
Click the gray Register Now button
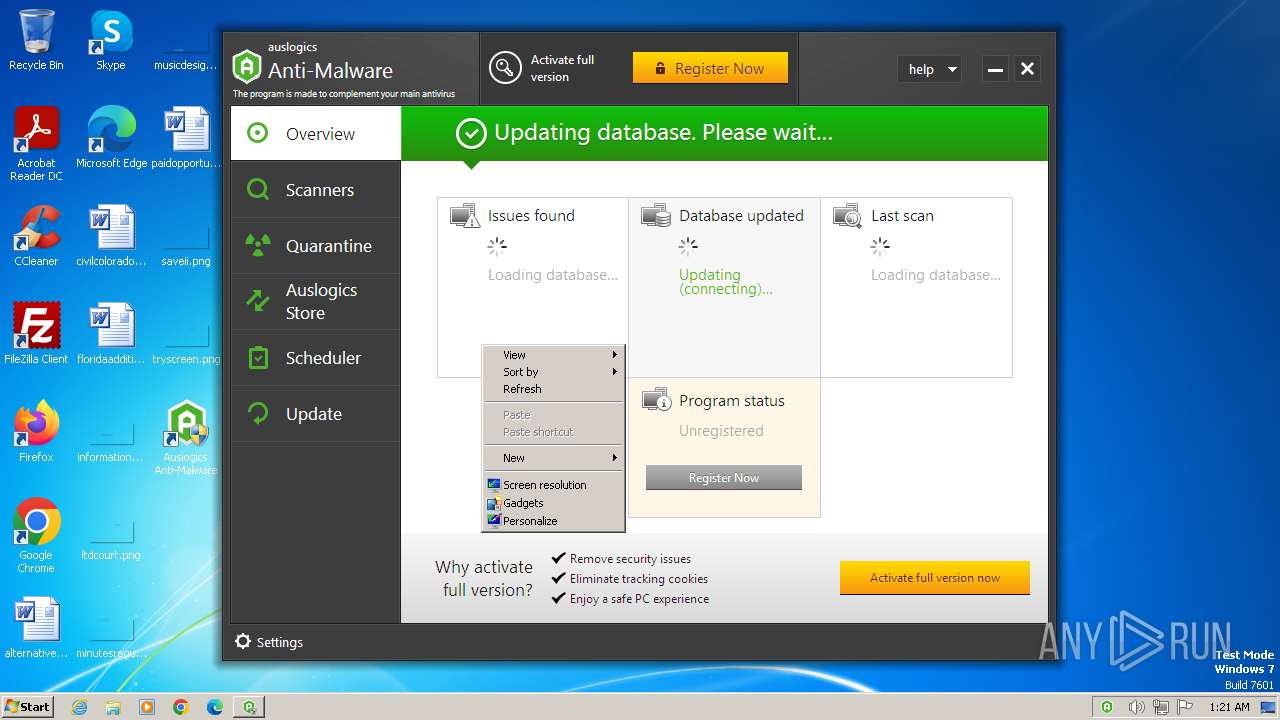click(x=724, y=478)
